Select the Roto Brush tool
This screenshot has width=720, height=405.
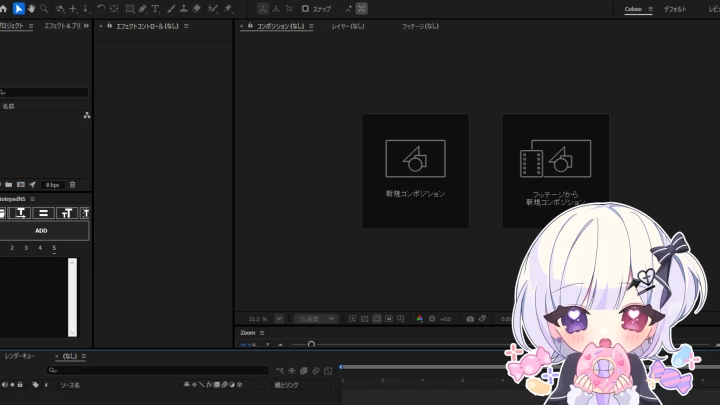(213, 9)
